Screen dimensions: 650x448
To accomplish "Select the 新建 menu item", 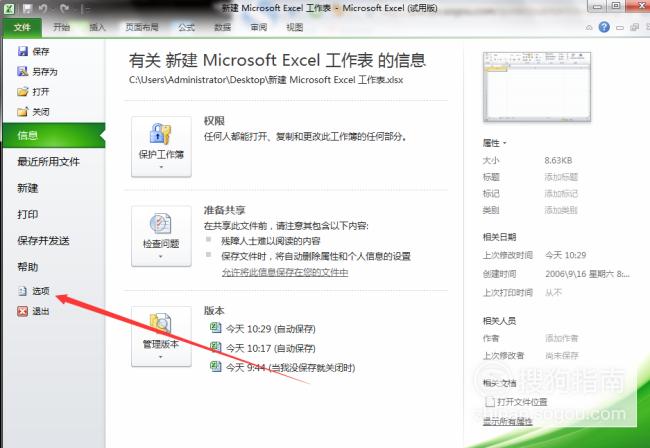I will (27, 188).
